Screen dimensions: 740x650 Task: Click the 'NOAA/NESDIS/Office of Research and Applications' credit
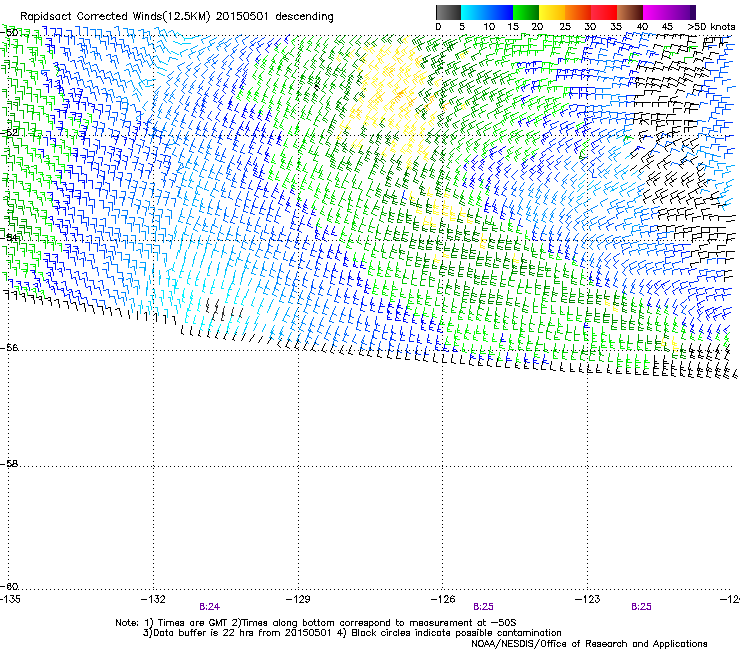[589, 644]
